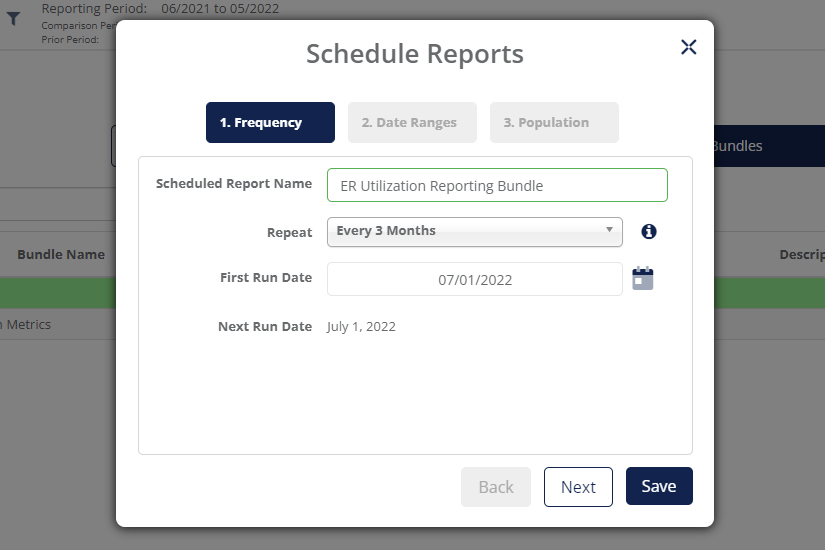Select the 3. Population tab

tap(554, 123)
